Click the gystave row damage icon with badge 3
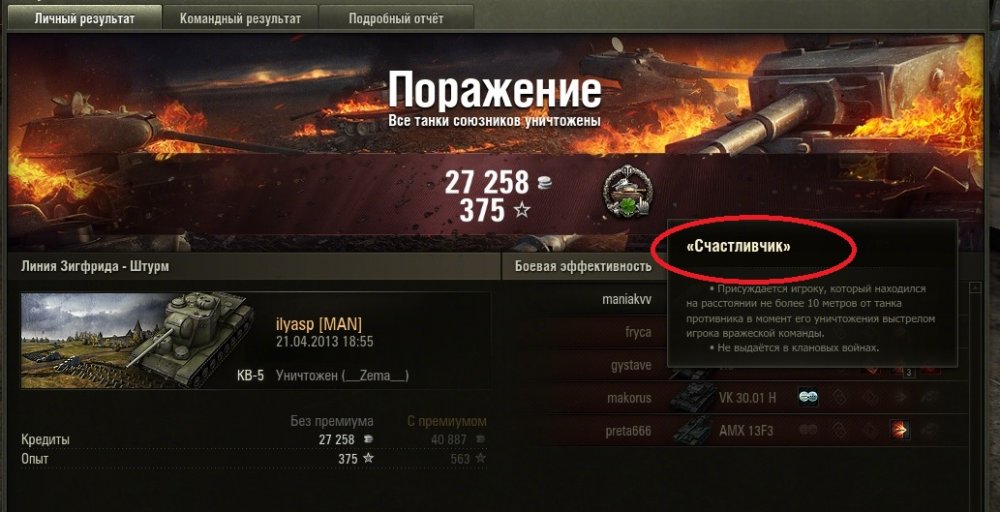 [900, 370]
